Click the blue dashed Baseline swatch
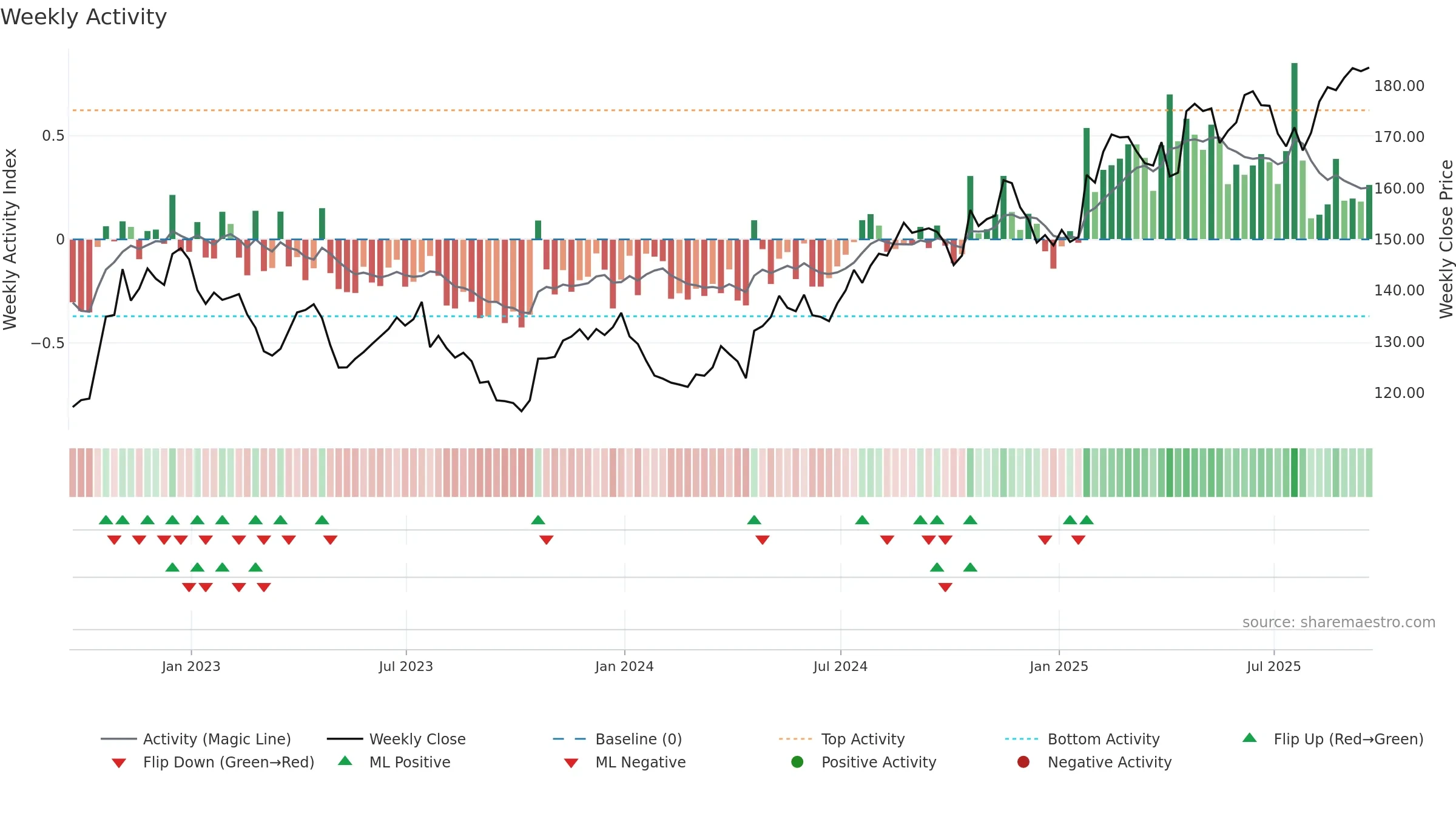 (x=570, y=739)
